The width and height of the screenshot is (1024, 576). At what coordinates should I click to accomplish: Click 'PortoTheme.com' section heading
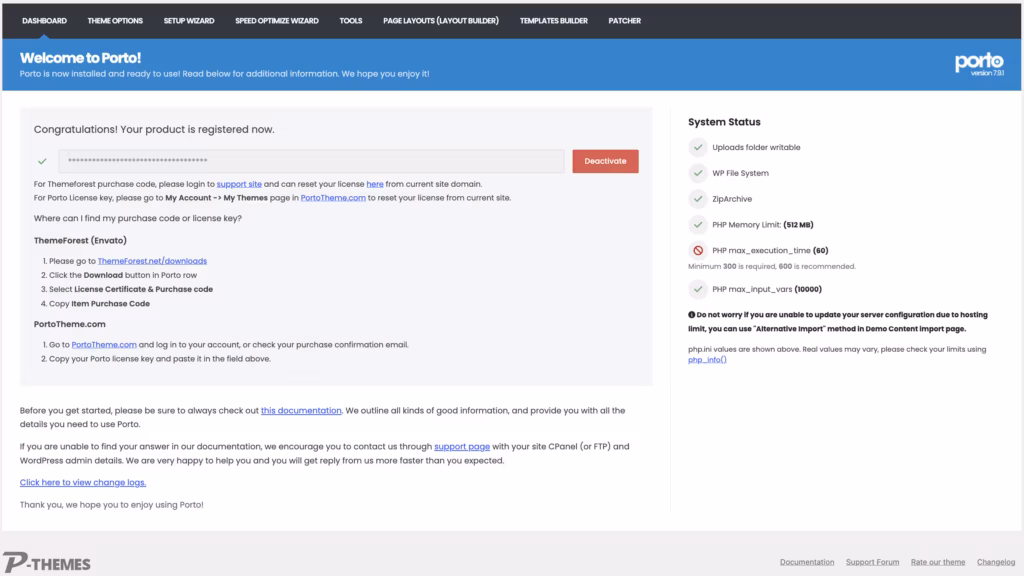(69, 325)
